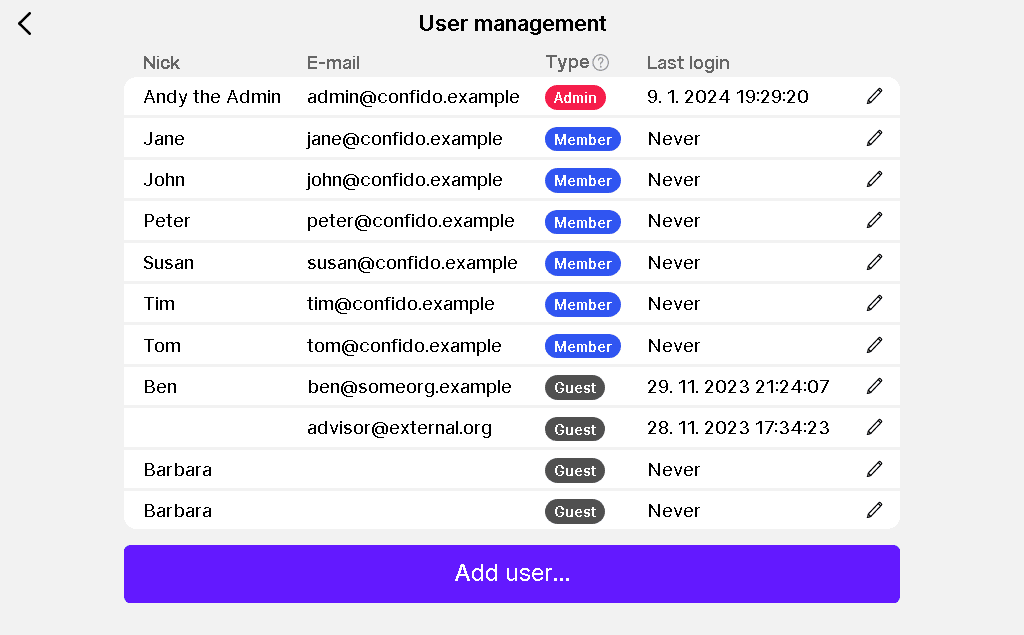Click the pencil icon for Jane
This screenshot has height=635, width=1024.
pos(874,138)
